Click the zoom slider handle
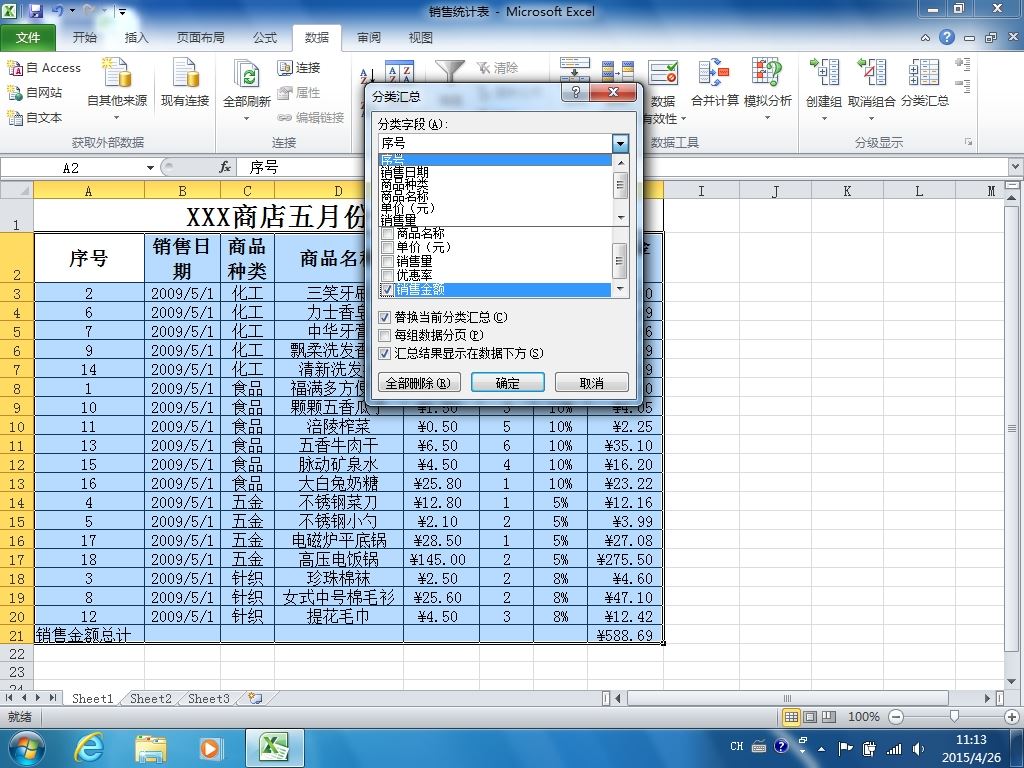This screenshot has height=768, width=1024. click(x=954, y=716)
